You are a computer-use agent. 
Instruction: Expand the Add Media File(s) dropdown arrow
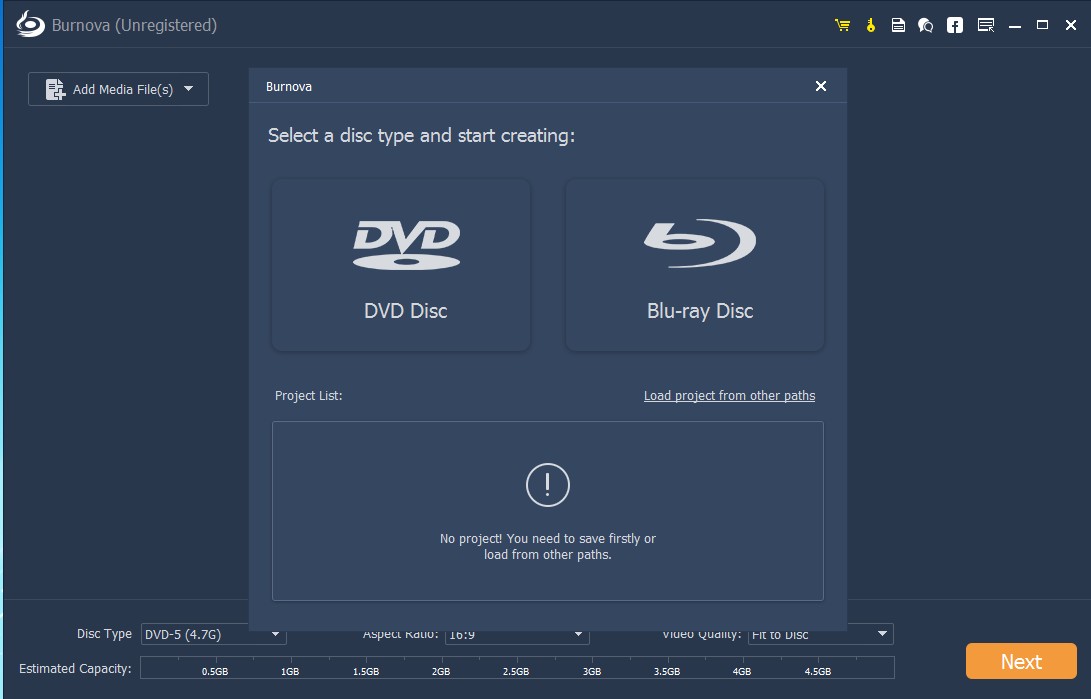pyautogui.click(x=189, y=89)
